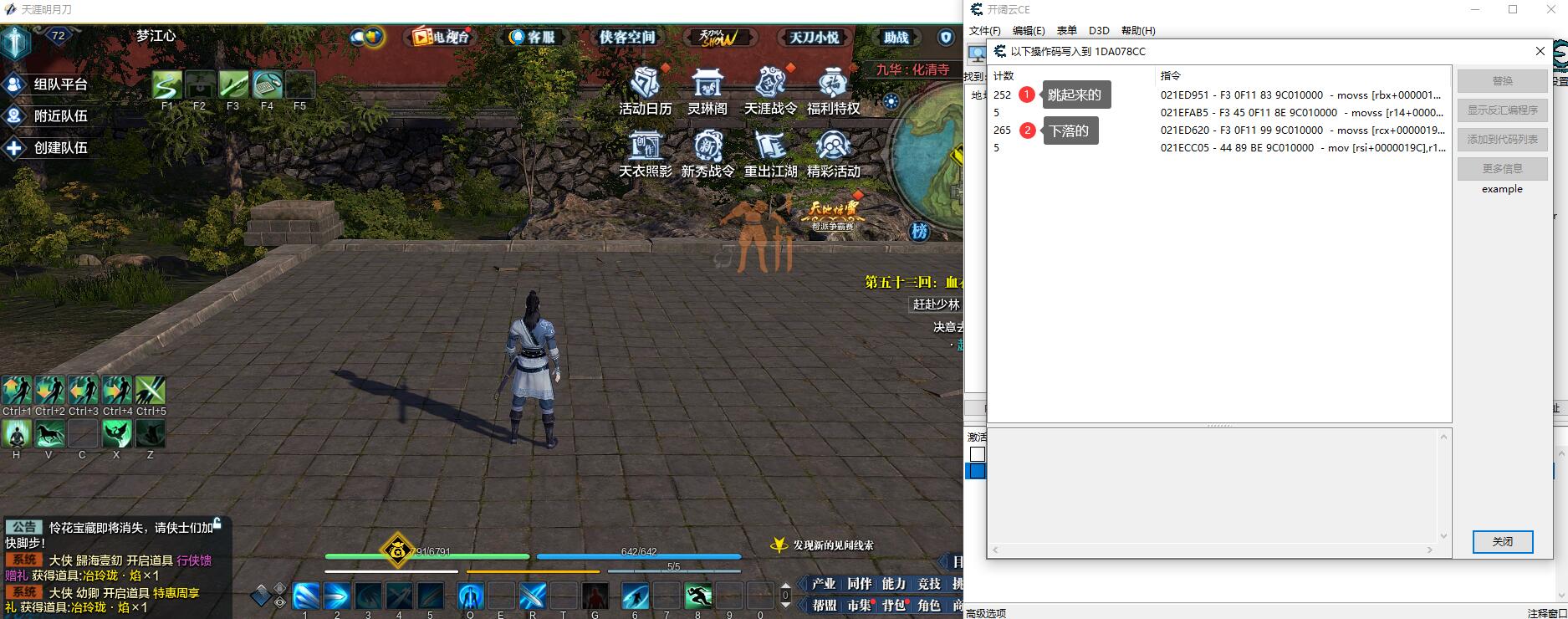The image size is (1568, 619).
Task: Expand the 产业 menu row arrow
Action: coord(802,584)
